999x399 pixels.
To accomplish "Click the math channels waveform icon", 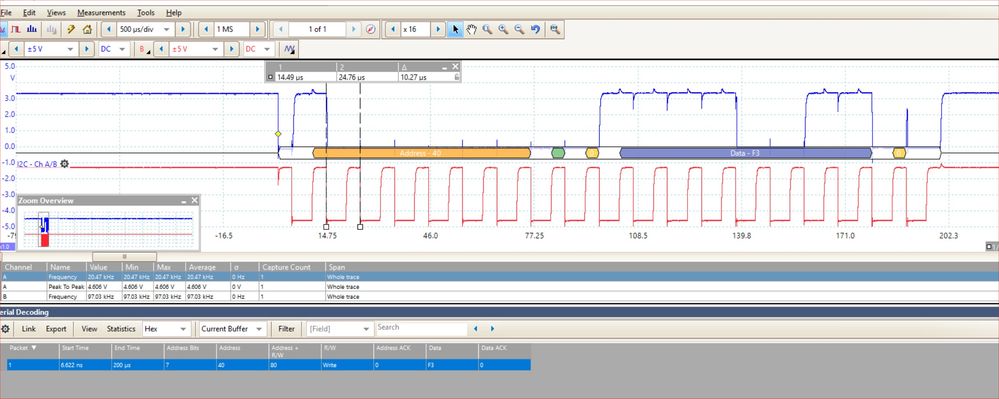I will (x=289, y=49).
